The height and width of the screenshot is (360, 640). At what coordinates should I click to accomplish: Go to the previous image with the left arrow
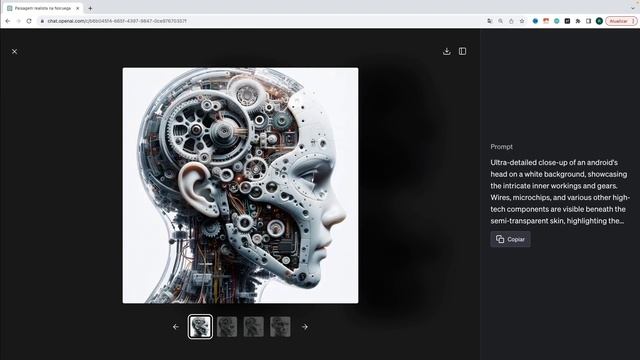176,327
